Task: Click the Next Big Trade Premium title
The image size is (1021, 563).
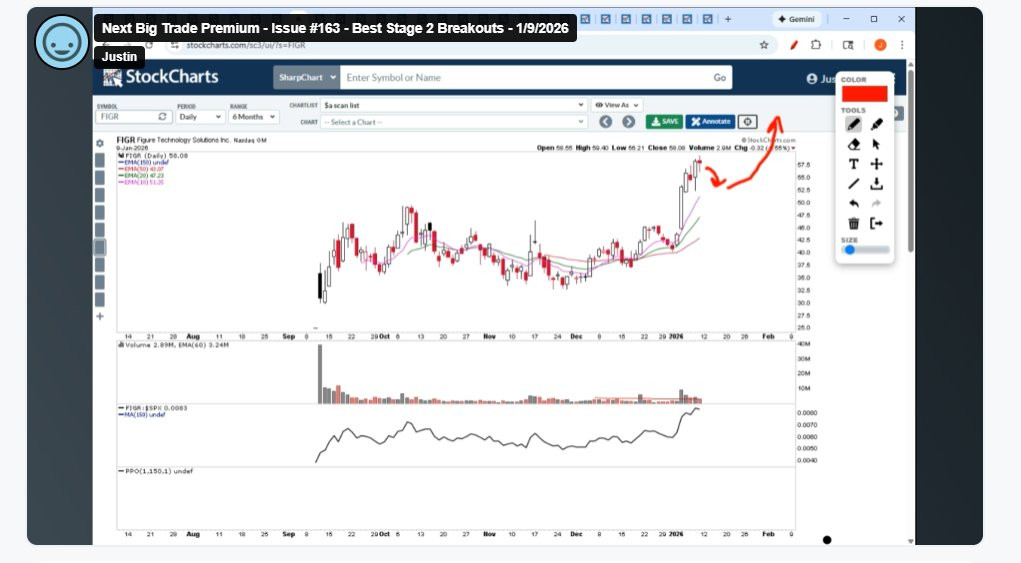Action: pyautogui.click(x=335, y=28)
